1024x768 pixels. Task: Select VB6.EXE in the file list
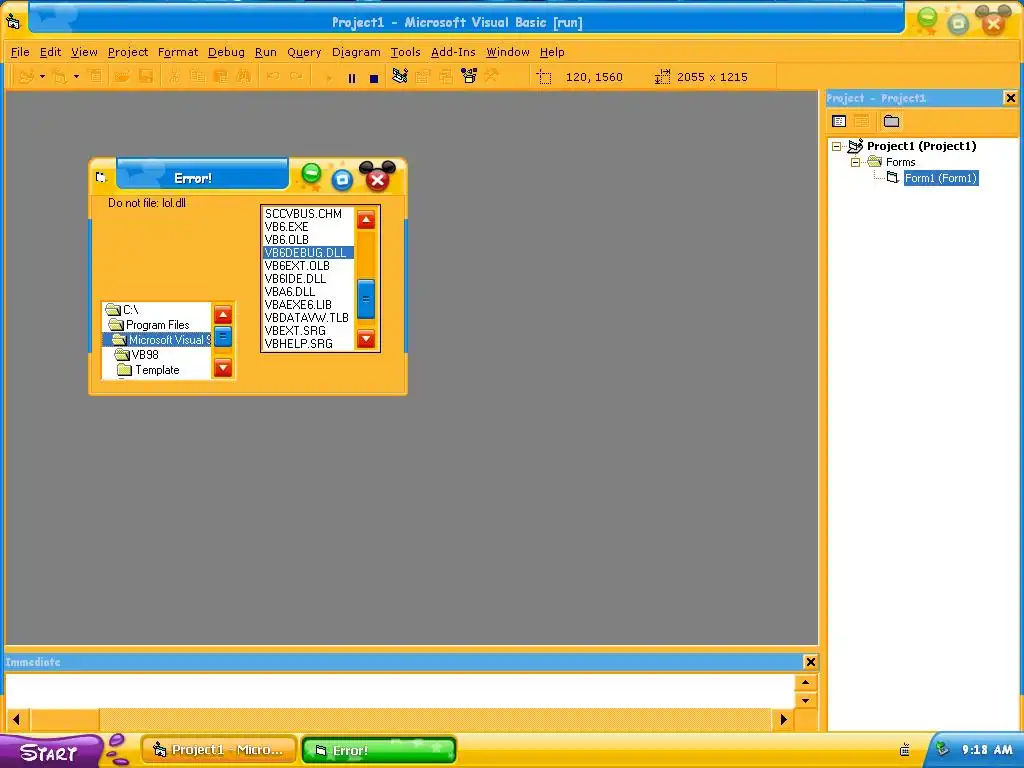[x=308, y=227]
